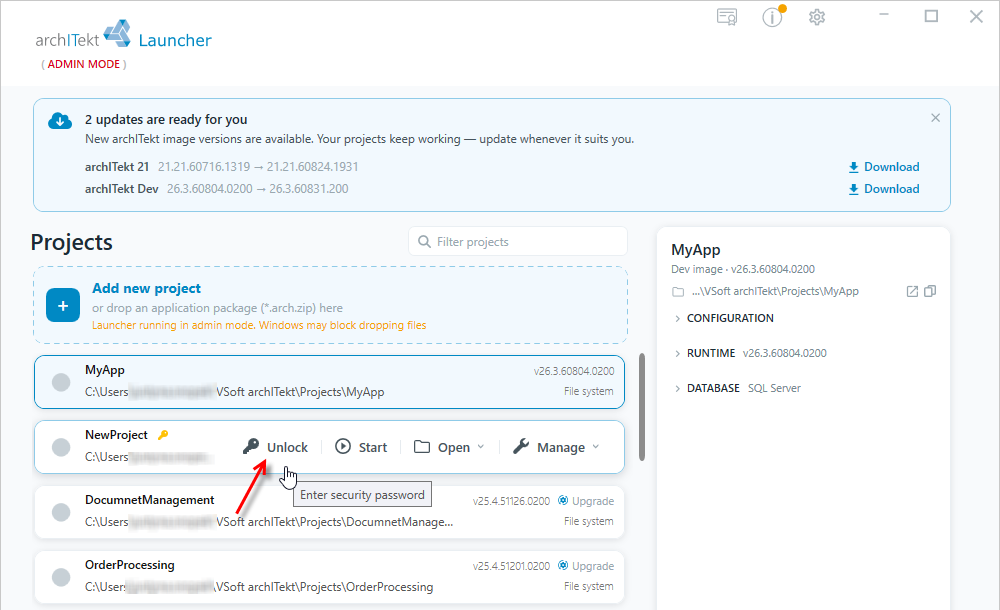Expand the RUNTIME section
Screen dimensions: 1000x610
750,353
